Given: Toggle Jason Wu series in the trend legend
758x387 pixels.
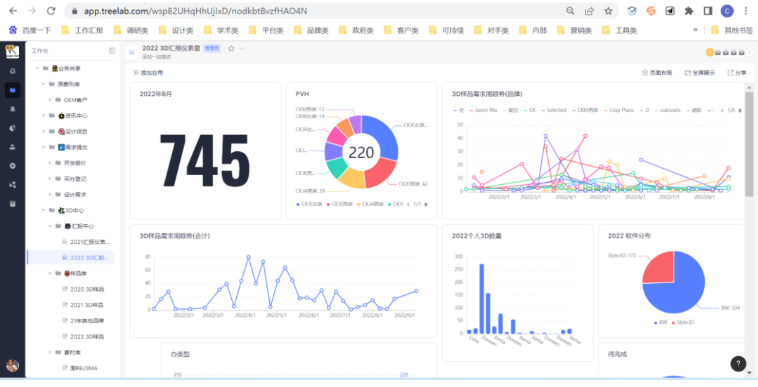Looking at the screenshot, I should click(x=483, y=110).
